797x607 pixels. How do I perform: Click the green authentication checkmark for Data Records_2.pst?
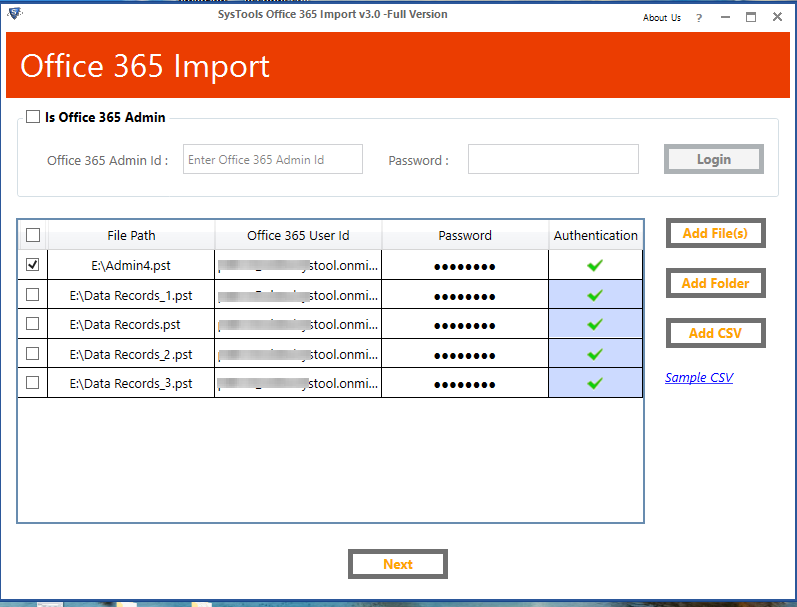(595, 354)
